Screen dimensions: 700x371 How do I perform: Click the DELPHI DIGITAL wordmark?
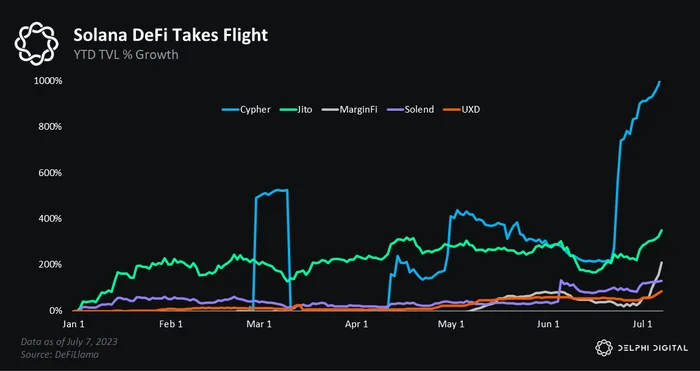point(652,348)
